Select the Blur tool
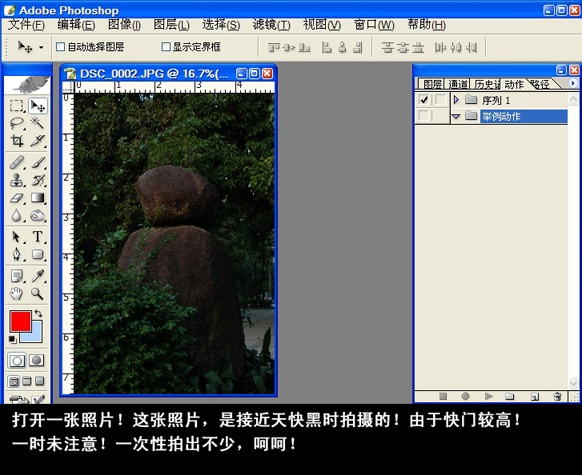 [17, 215]
